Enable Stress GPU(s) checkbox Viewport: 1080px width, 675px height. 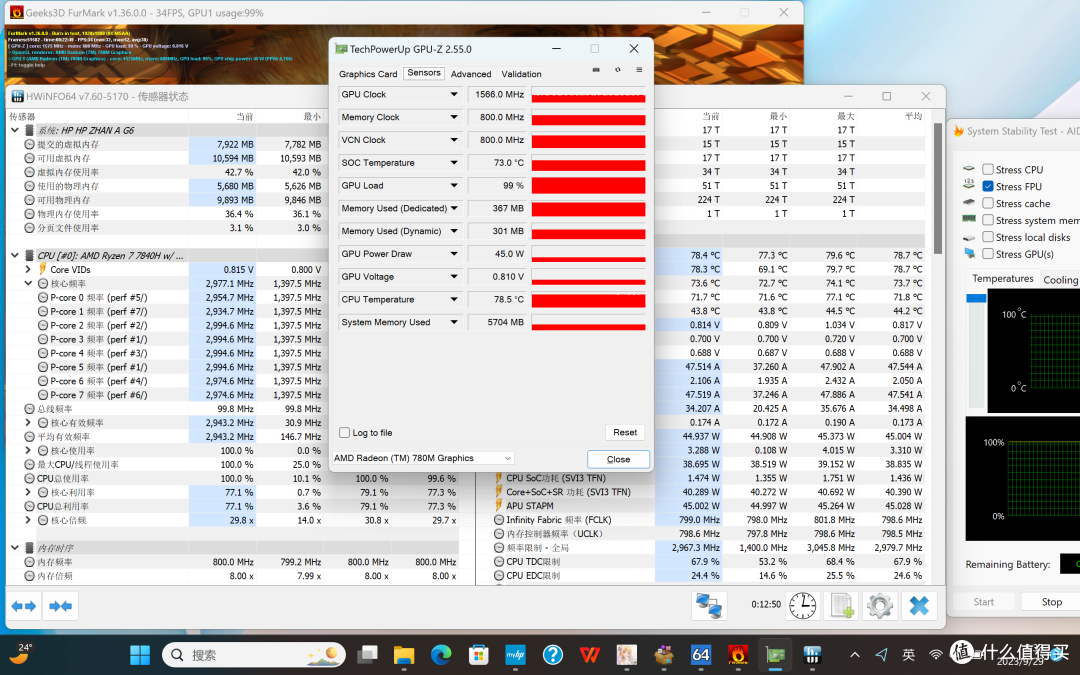click(x=988, y=254)
